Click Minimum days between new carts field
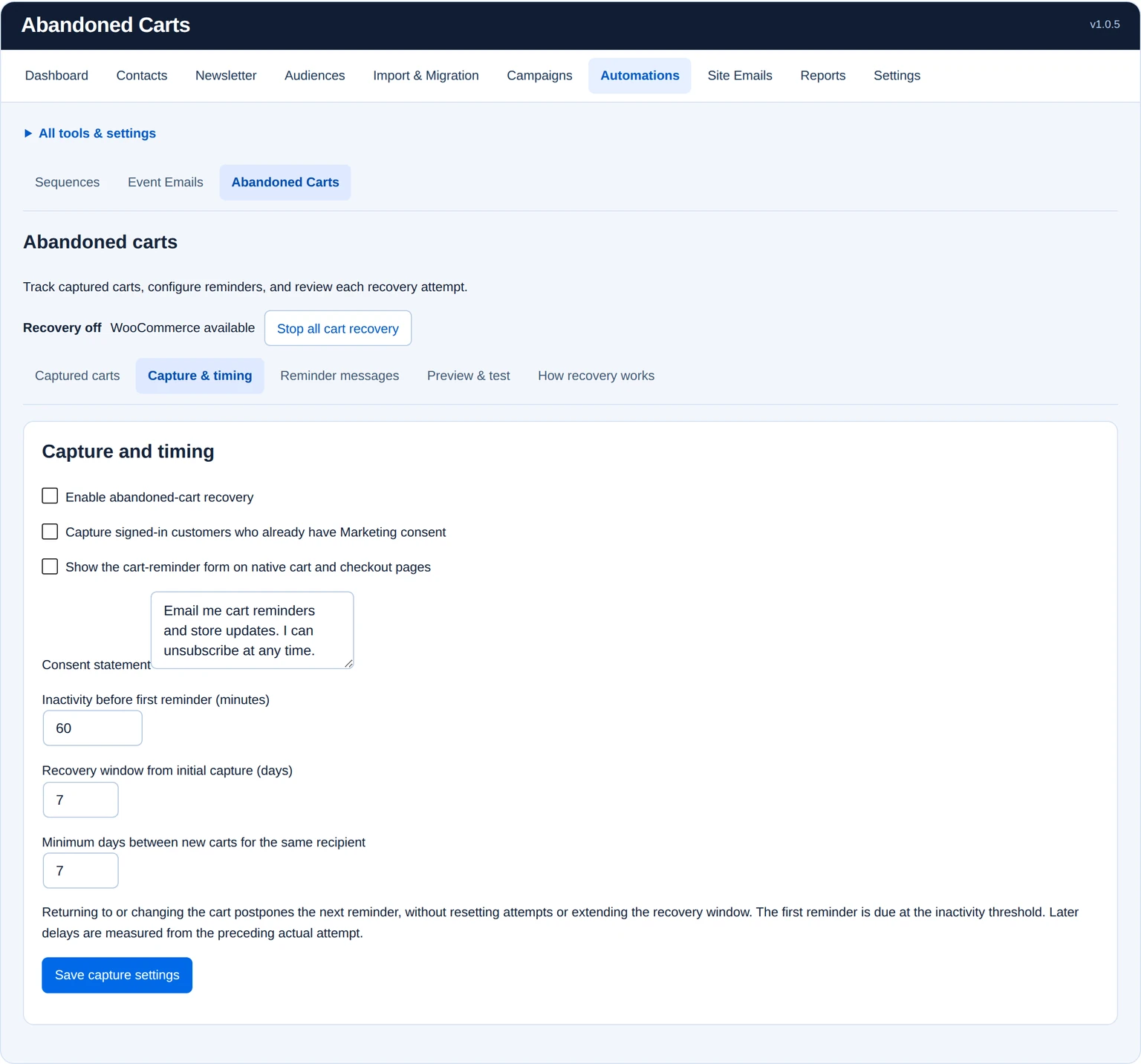The width and height of the screenshot is (1141, 1064). (81, 871)
